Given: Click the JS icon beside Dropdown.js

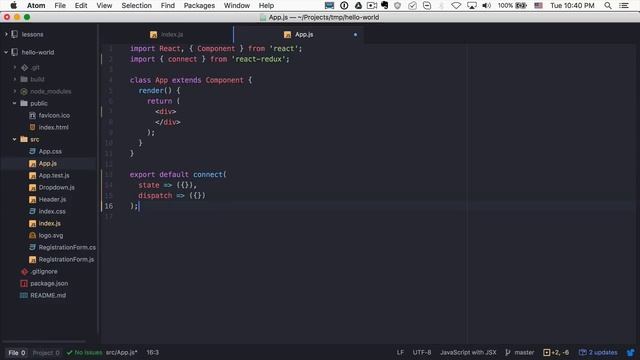Looking at the screenshot, I should (x=33, y=188).
